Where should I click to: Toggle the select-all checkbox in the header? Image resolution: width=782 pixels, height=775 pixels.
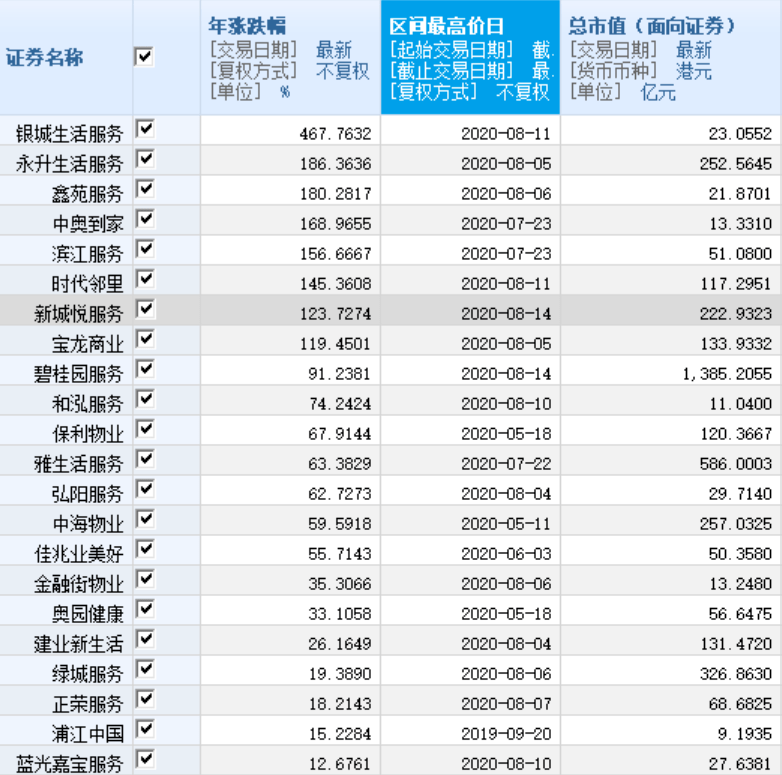pyautogui.click(x=145, y=57)
